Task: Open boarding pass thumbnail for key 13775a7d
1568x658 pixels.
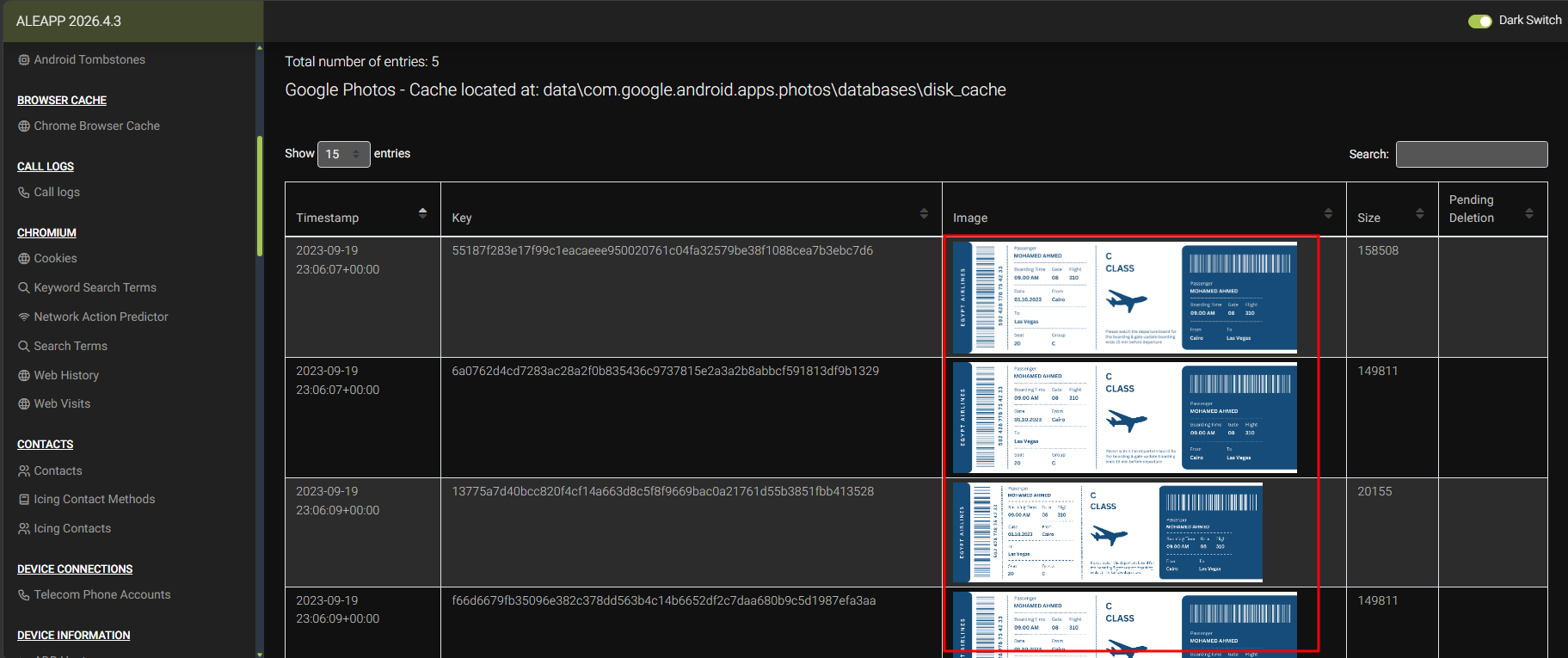Action: (1108, 532)
